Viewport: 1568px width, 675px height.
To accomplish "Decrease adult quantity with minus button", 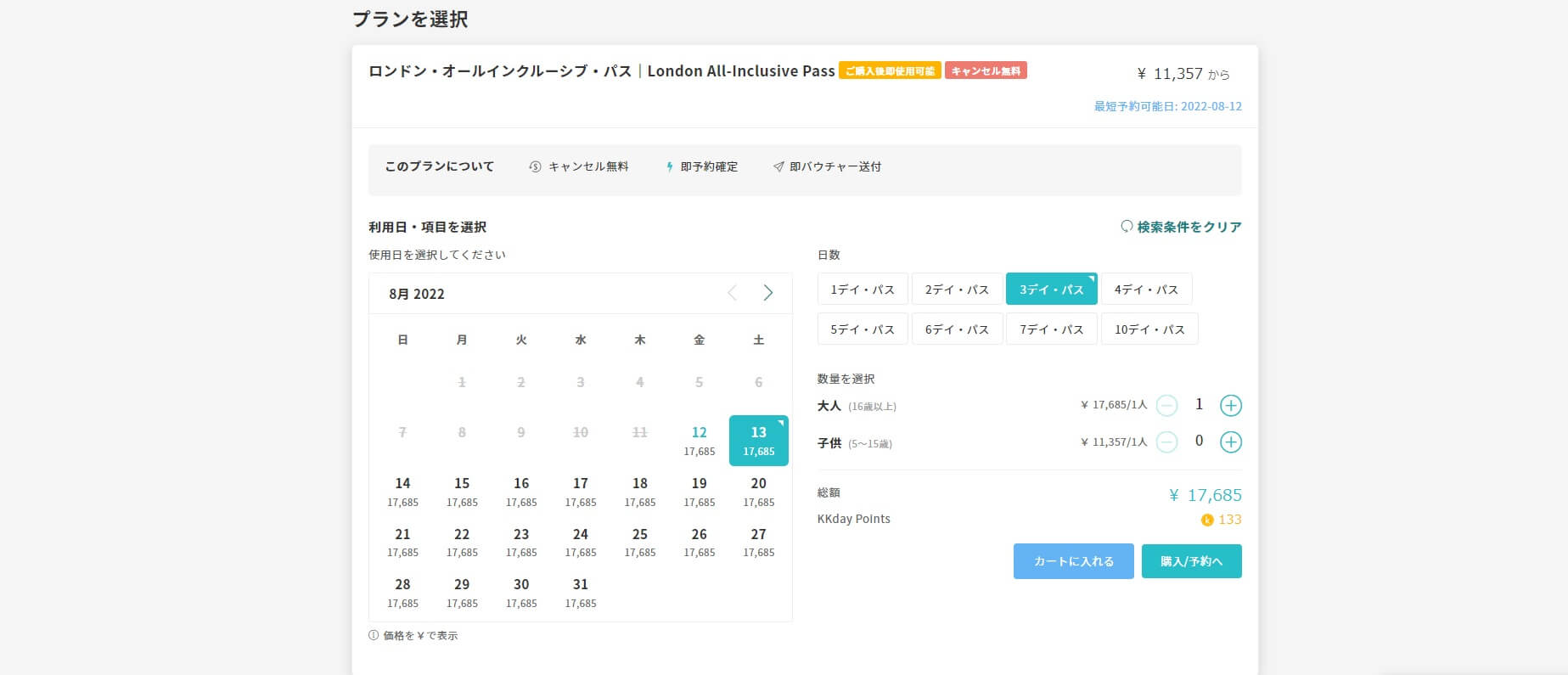I will (x=1167, y=406).
